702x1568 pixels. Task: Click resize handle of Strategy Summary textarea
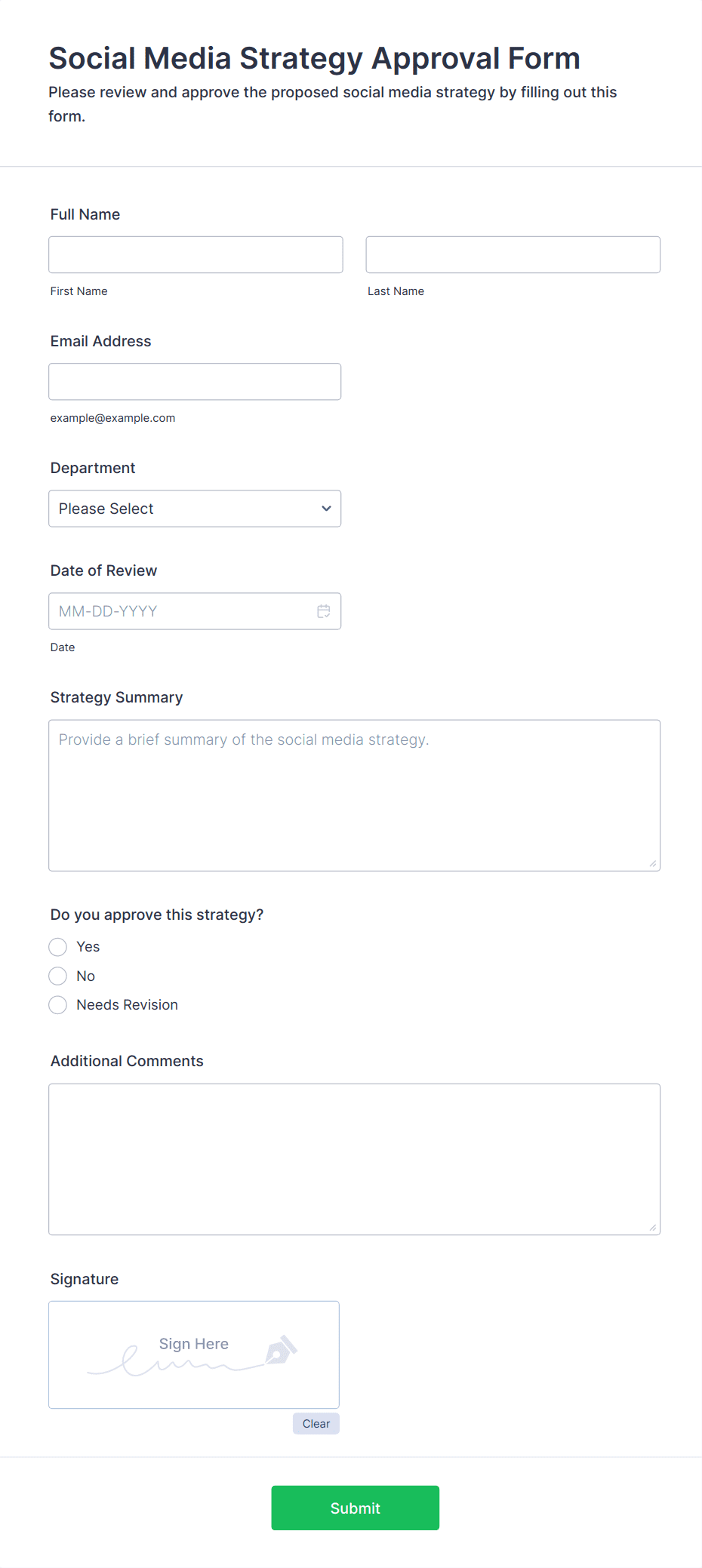(x=652, y=863)
